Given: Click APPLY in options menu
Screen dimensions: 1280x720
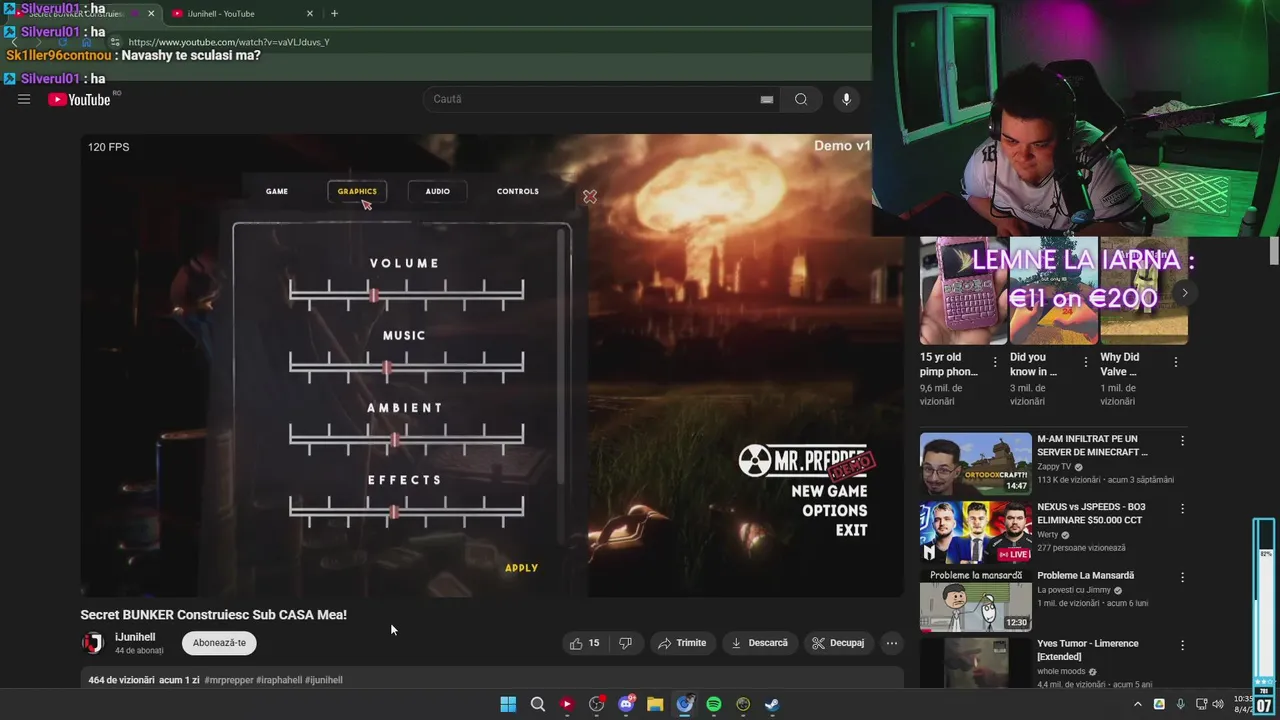Looking at the screenshot, I should click(x=521, y=568).
